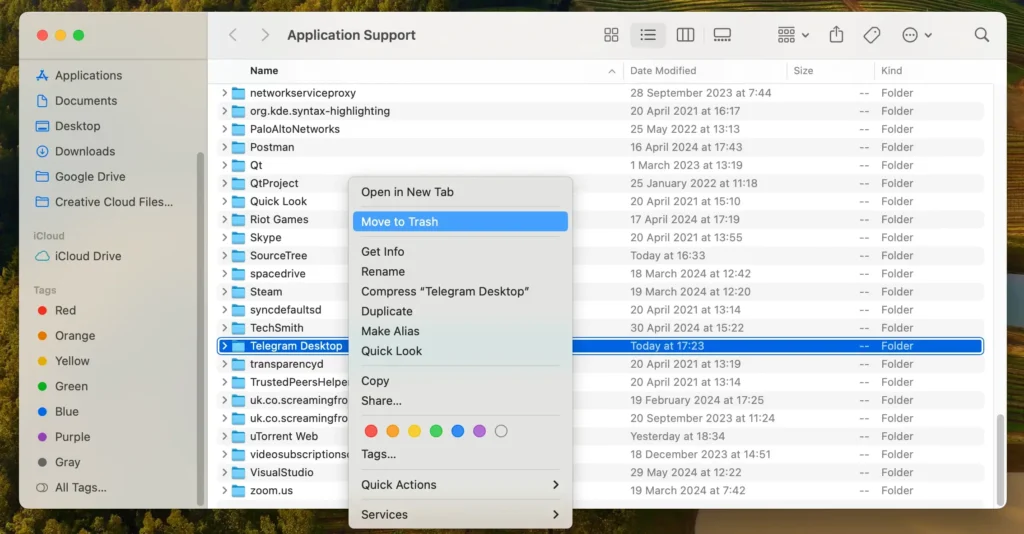
Task: Choose Tags... from context menu
Action: pos(460,454)
